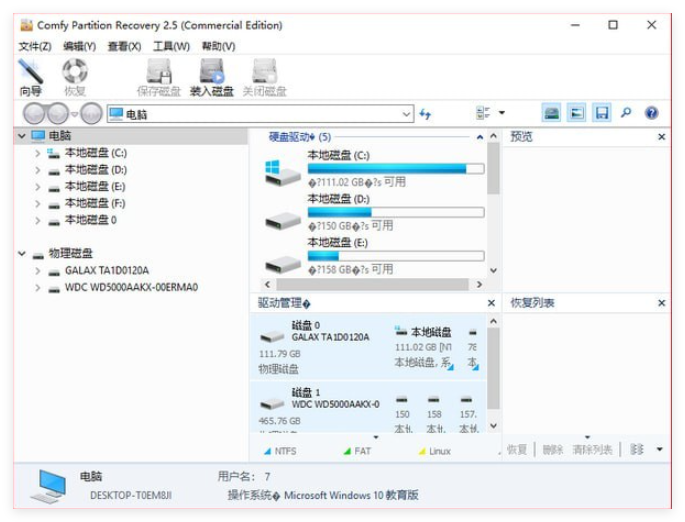Screen dimensions: 685x522
Task: Select WDC WD5000AAKX tree entry
Action: coord(131,288)
